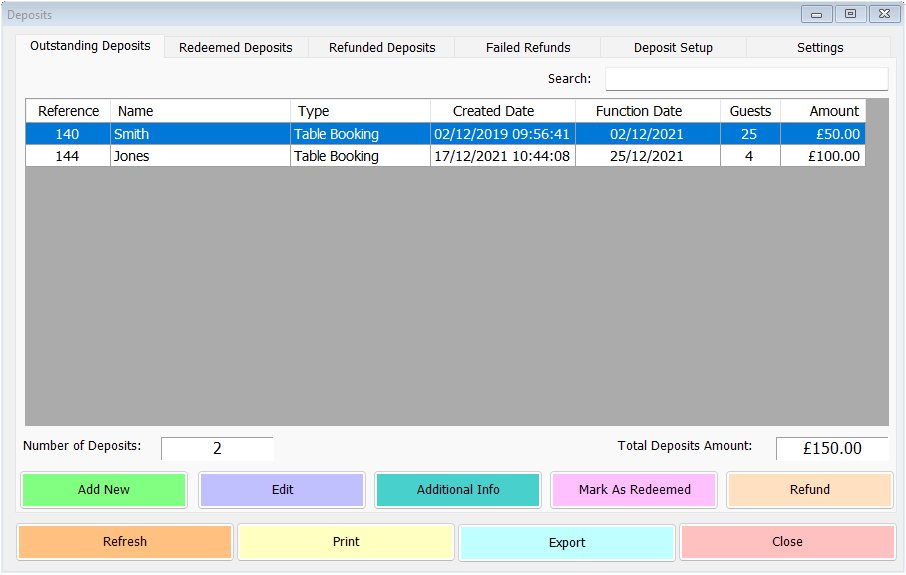
Task: Click the orange Refresh button
Action: pos(125,541)
